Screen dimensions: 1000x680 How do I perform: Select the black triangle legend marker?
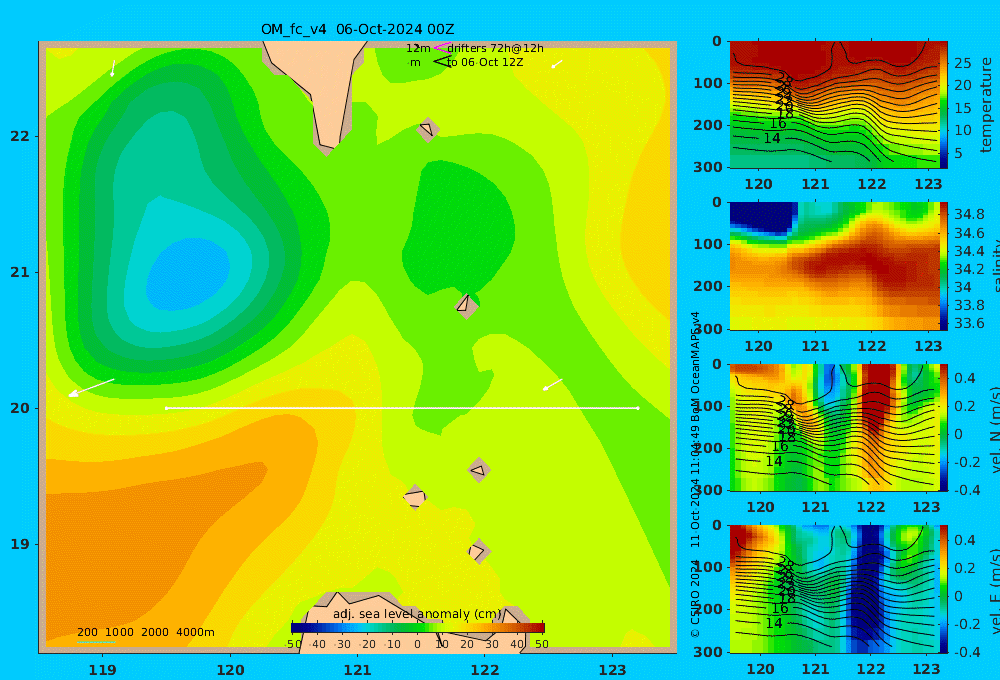coord(442,61)
